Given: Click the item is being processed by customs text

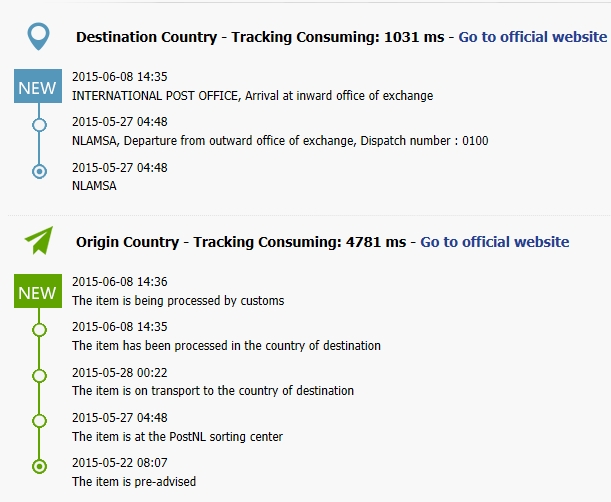Looking at the screenshot, I should (x=178, y=300).
